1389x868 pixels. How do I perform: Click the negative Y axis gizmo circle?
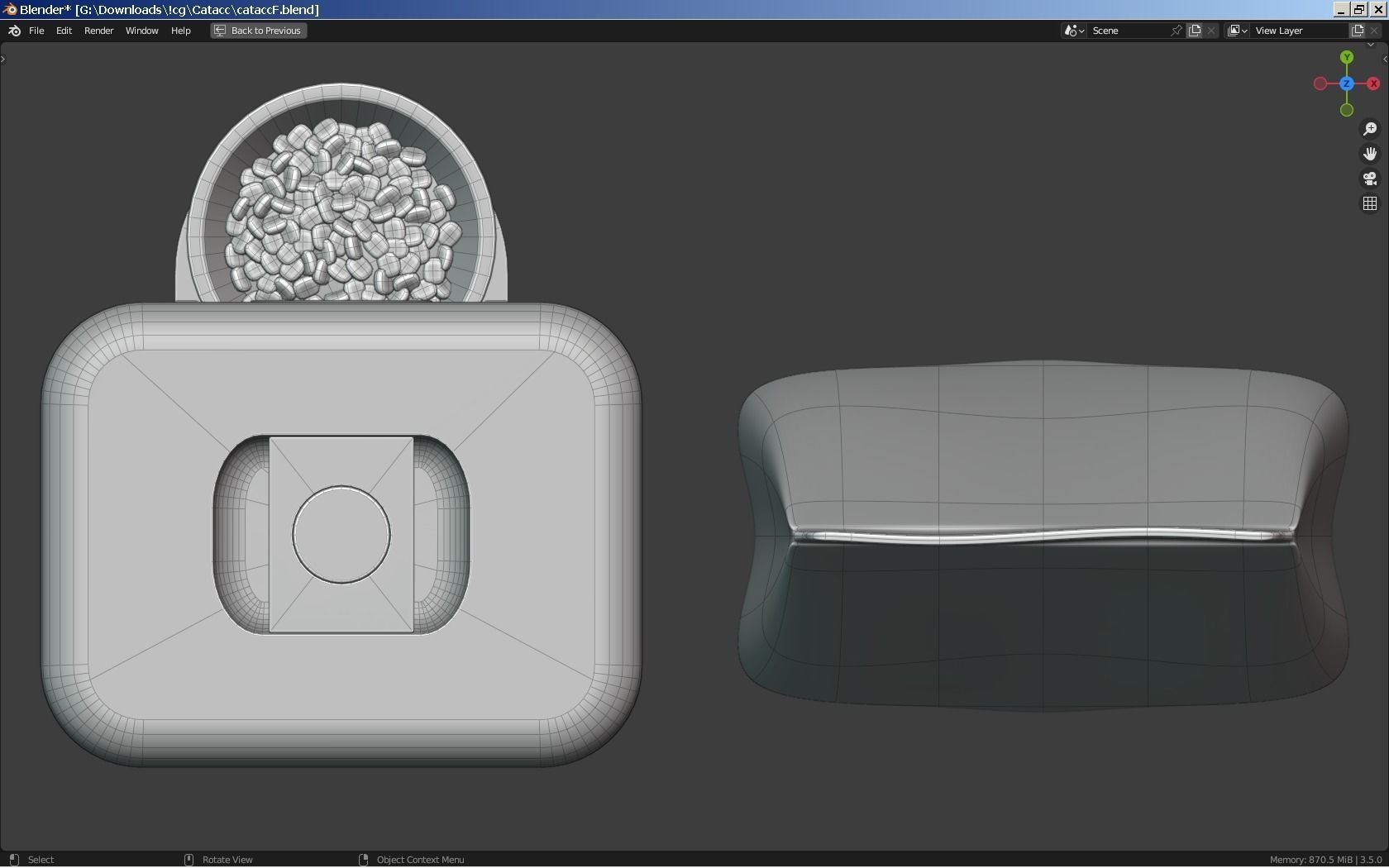1347,110
